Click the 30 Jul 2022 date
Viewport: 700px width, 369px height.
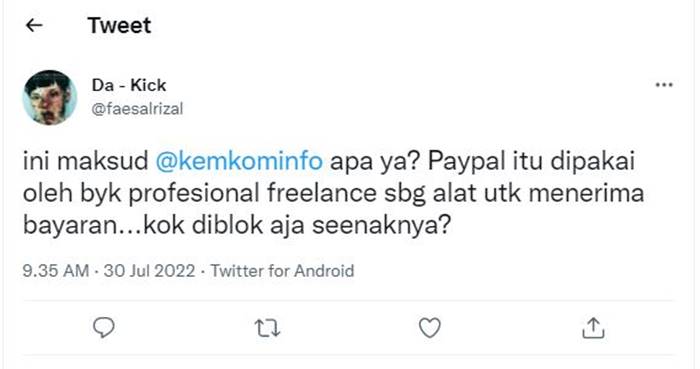click(149, 271)
